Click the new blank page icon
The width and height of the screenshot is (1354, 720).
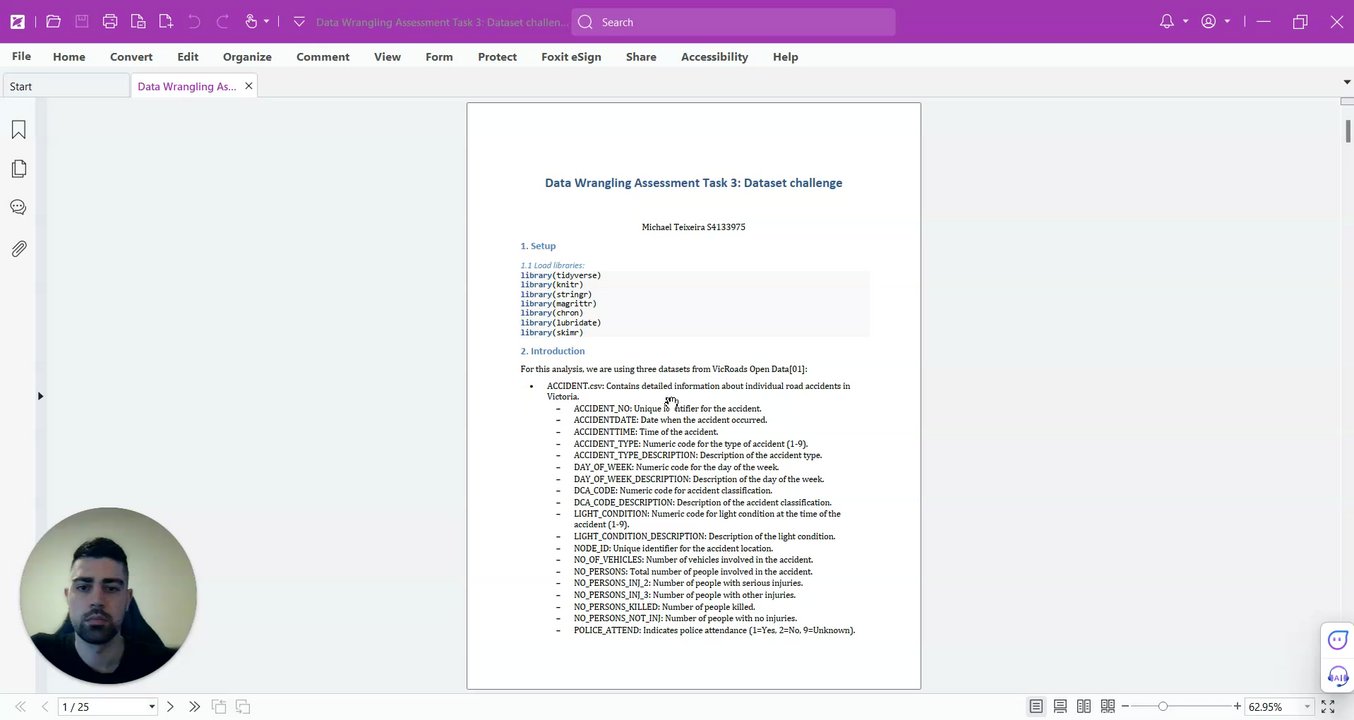click(166, 21)
